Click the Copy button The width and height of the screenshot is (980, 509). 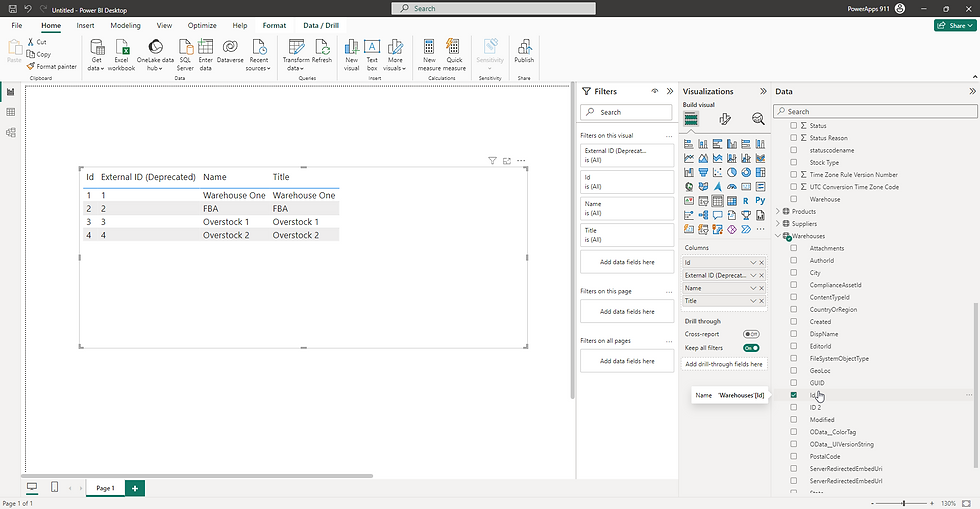tap(39, 54)
